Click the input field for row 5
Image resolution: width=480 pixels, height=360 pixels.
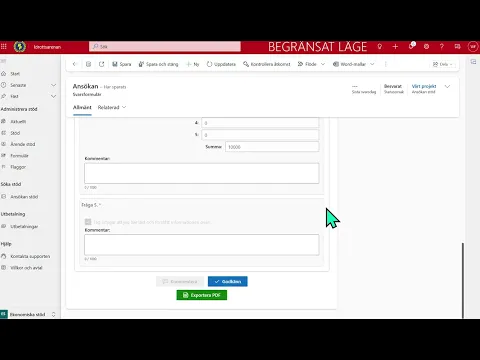pyautogui.click(x=260, y=135)
